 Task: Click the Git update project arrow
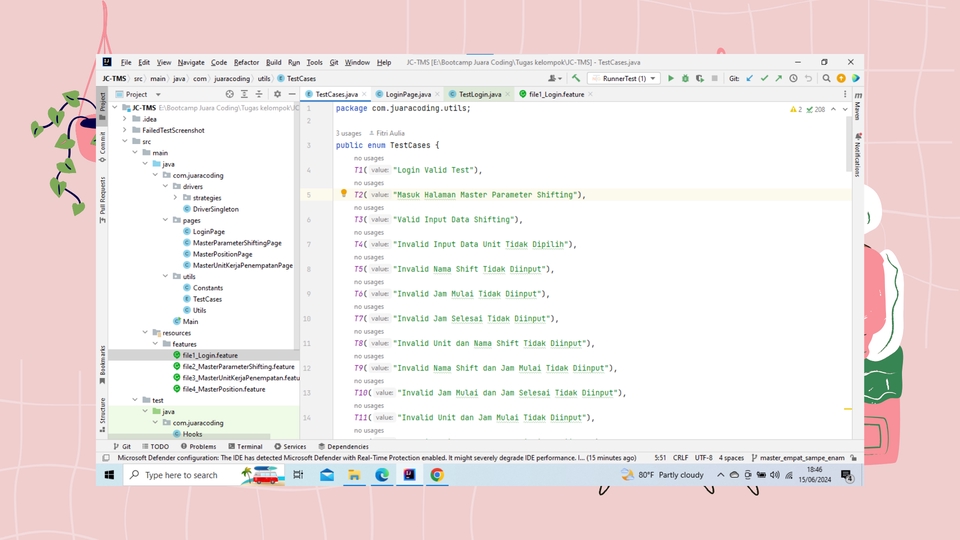(750, 78)
